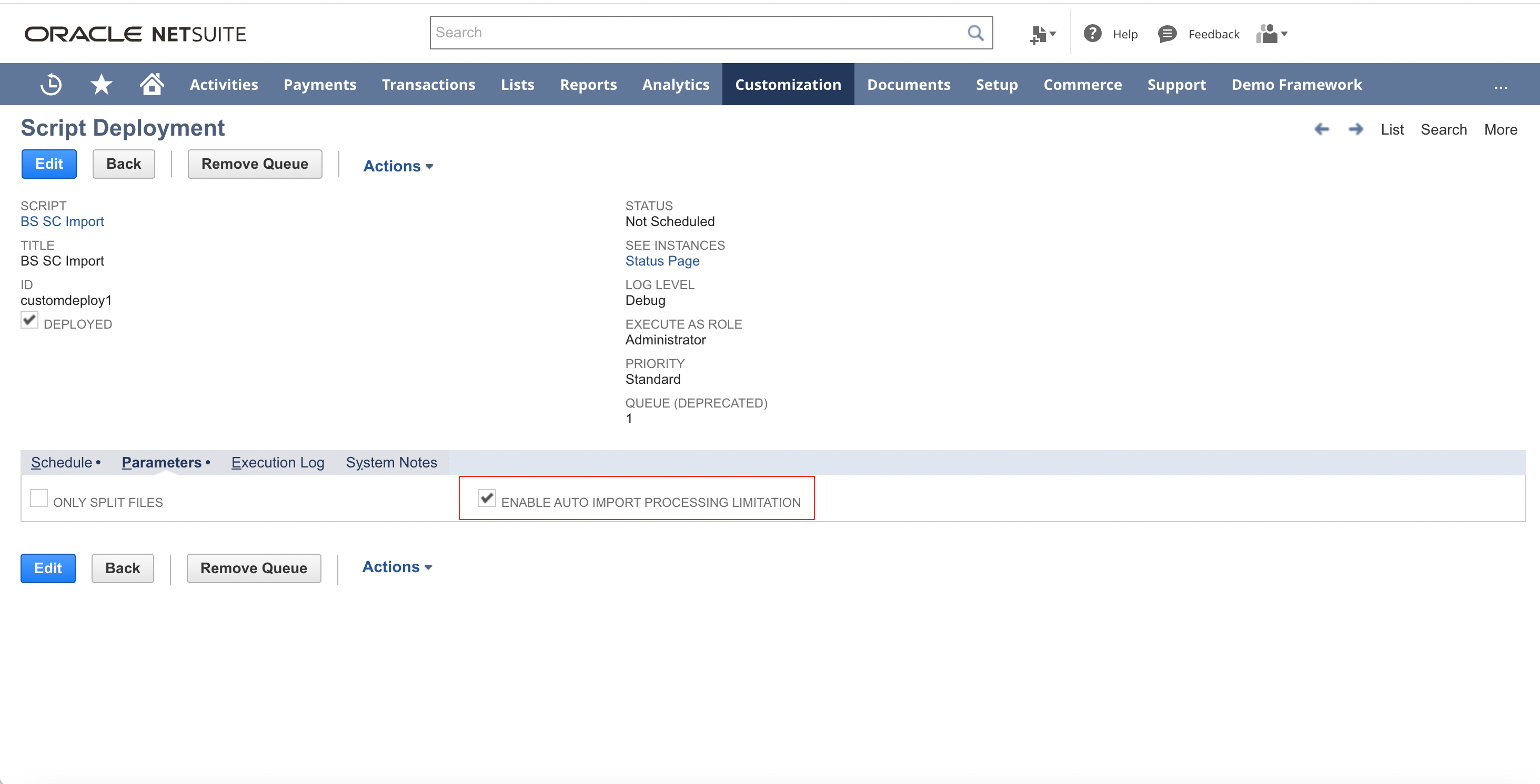This screenshot has width=1540, height=784.
Task: Select the customdeploy1 ID value
Action: coord(66,301)
